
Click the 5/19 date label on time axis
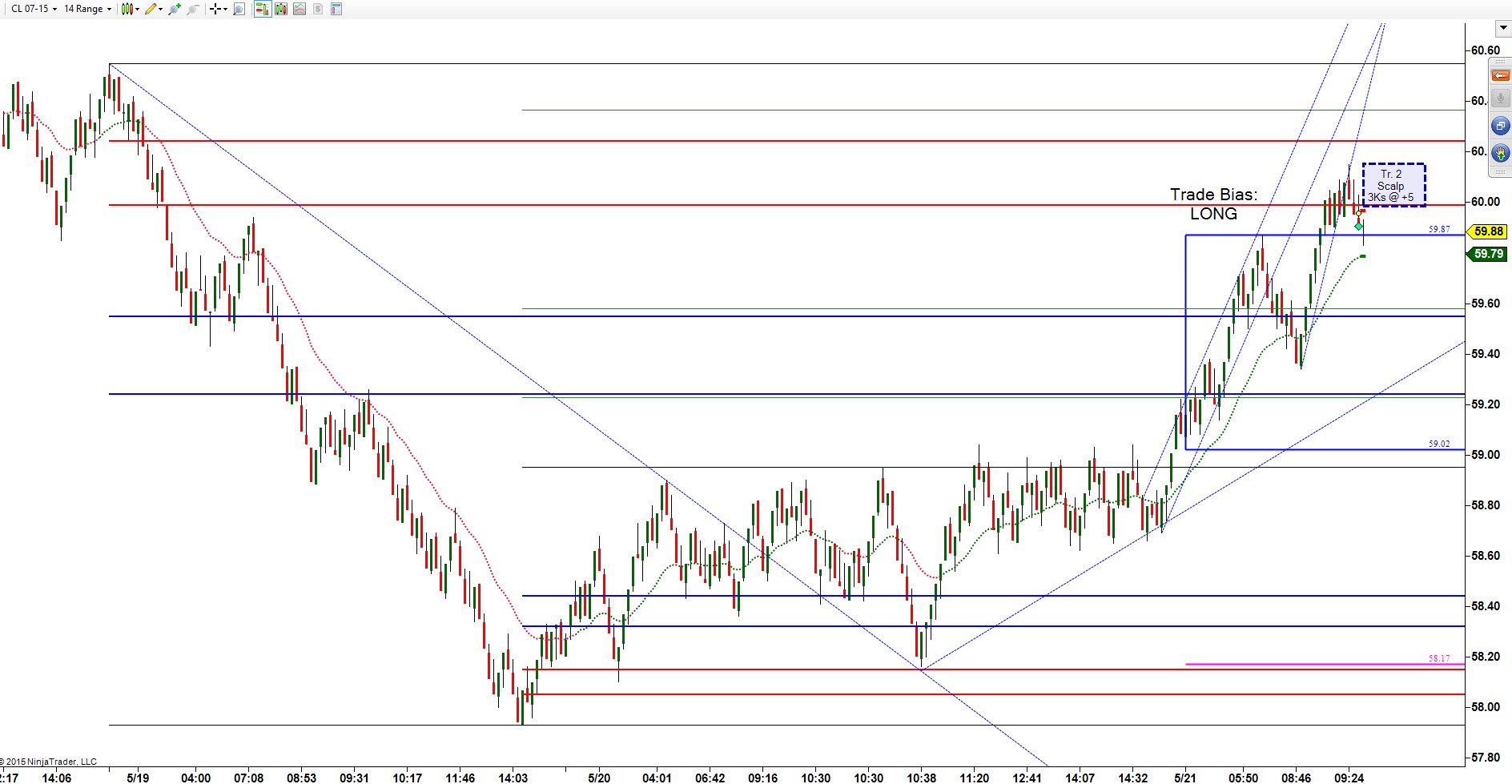pos(138,778)
